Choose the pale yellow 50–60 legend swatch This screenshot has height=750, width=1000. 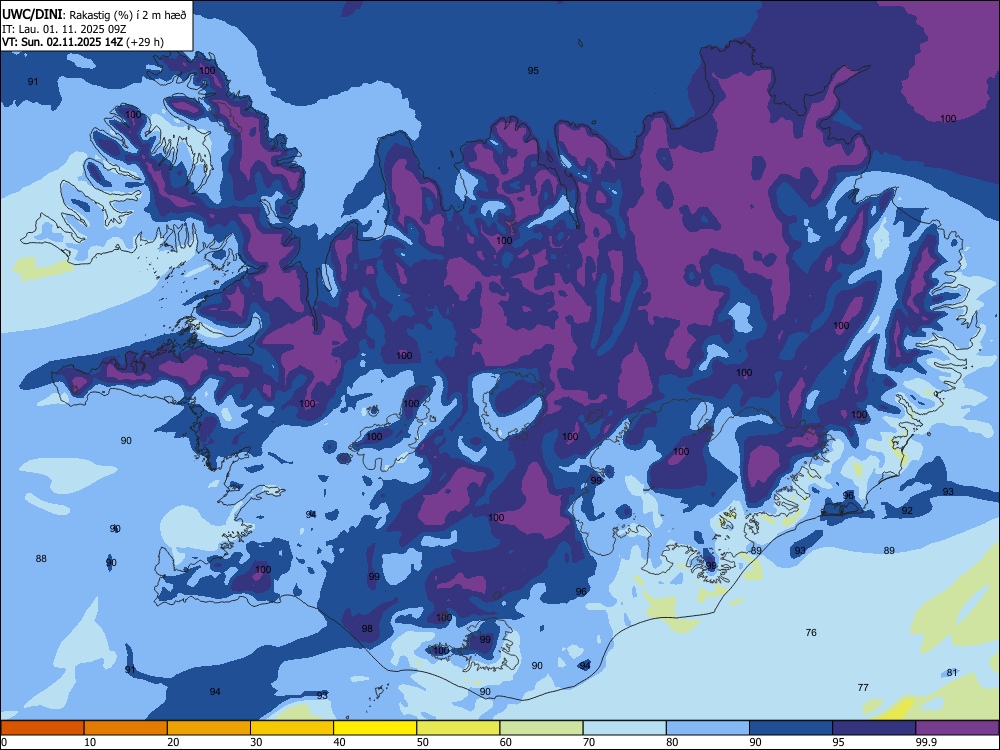458,728
